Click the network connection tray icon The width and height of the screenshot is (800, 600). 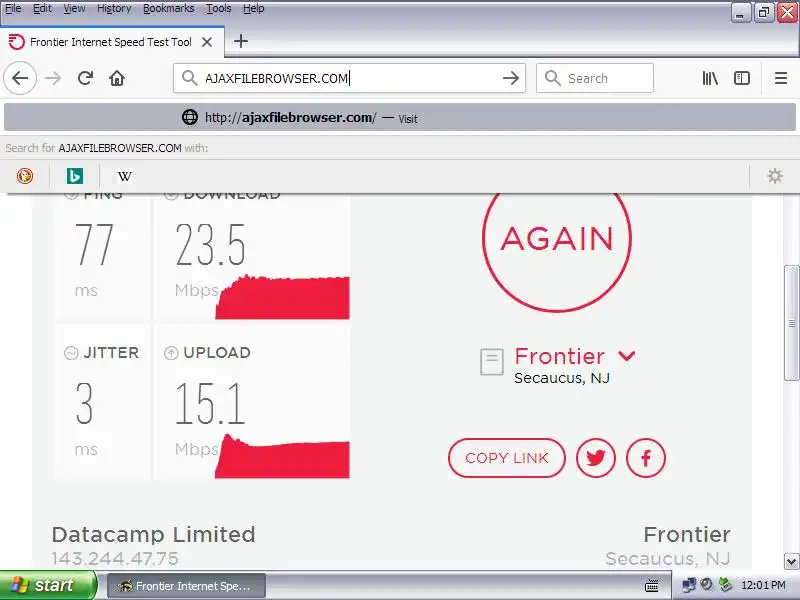click(x=689, y=585)
